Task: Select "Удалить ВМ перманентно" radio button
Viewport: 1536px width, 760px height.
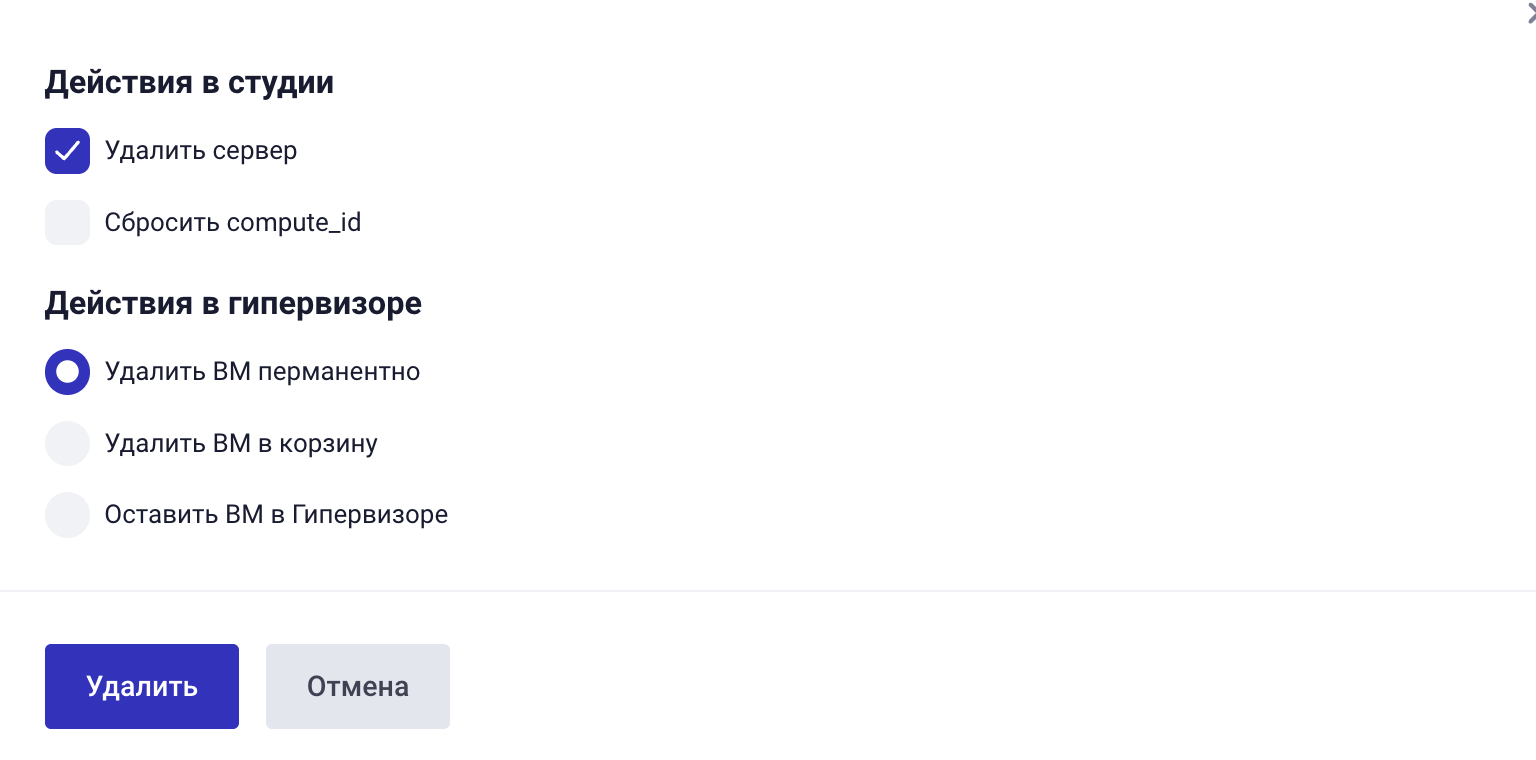Action: 67,372
